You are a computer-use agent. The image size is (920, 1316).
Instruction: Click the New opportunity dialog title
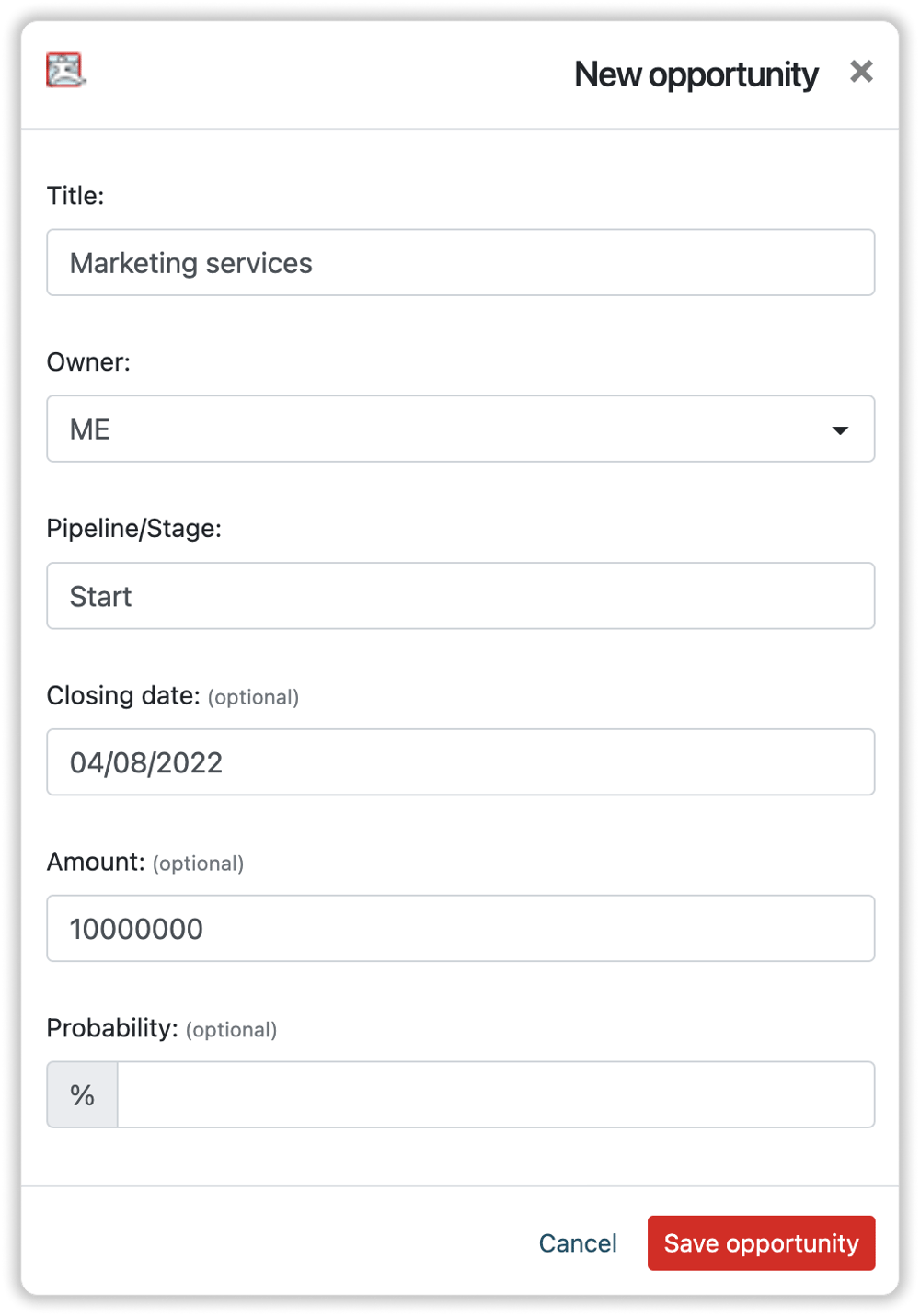[696, 74]
